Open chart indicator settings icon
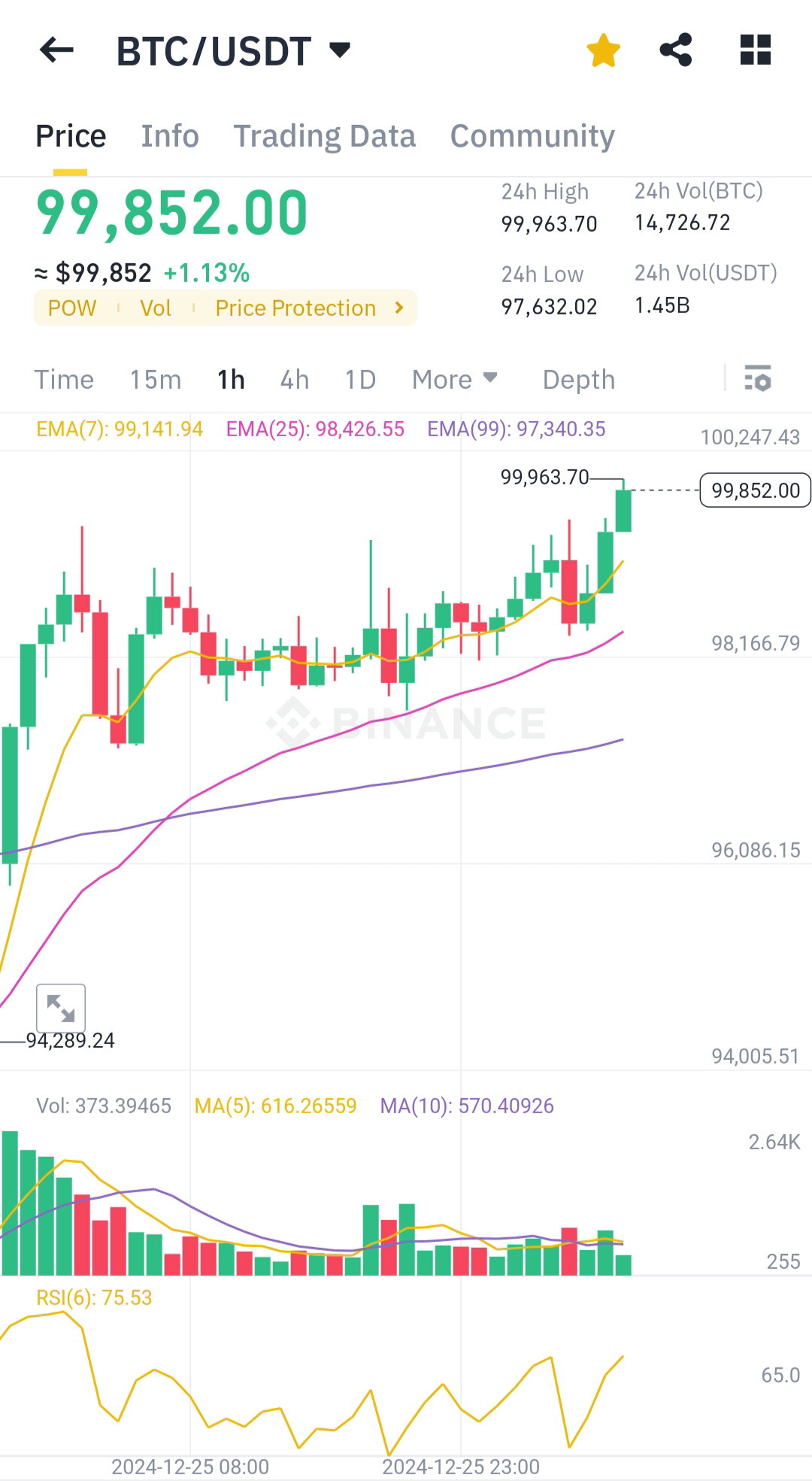Screen dimensions: 812x1481 [x=758, y=378]
